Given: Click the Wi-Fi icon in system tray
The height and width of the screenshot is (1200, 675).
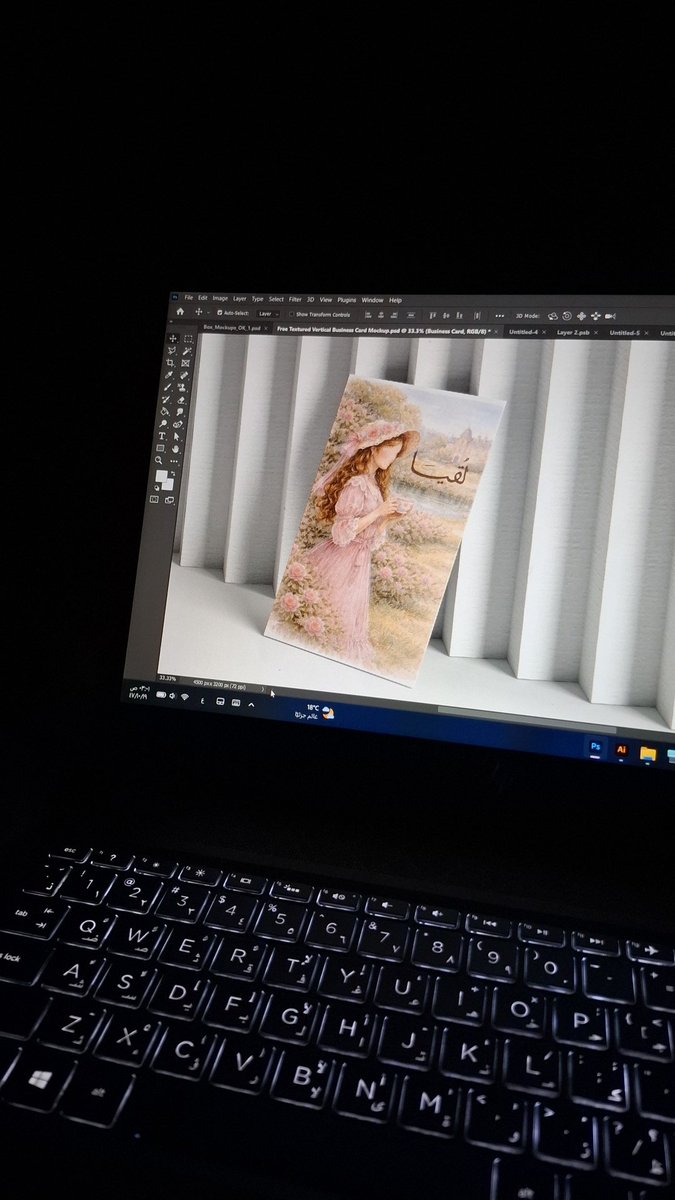Looking at the screenshot, I should (185, 696).
